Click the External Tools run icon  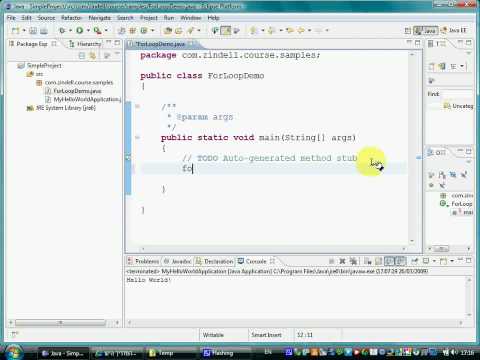pos(97,30)
